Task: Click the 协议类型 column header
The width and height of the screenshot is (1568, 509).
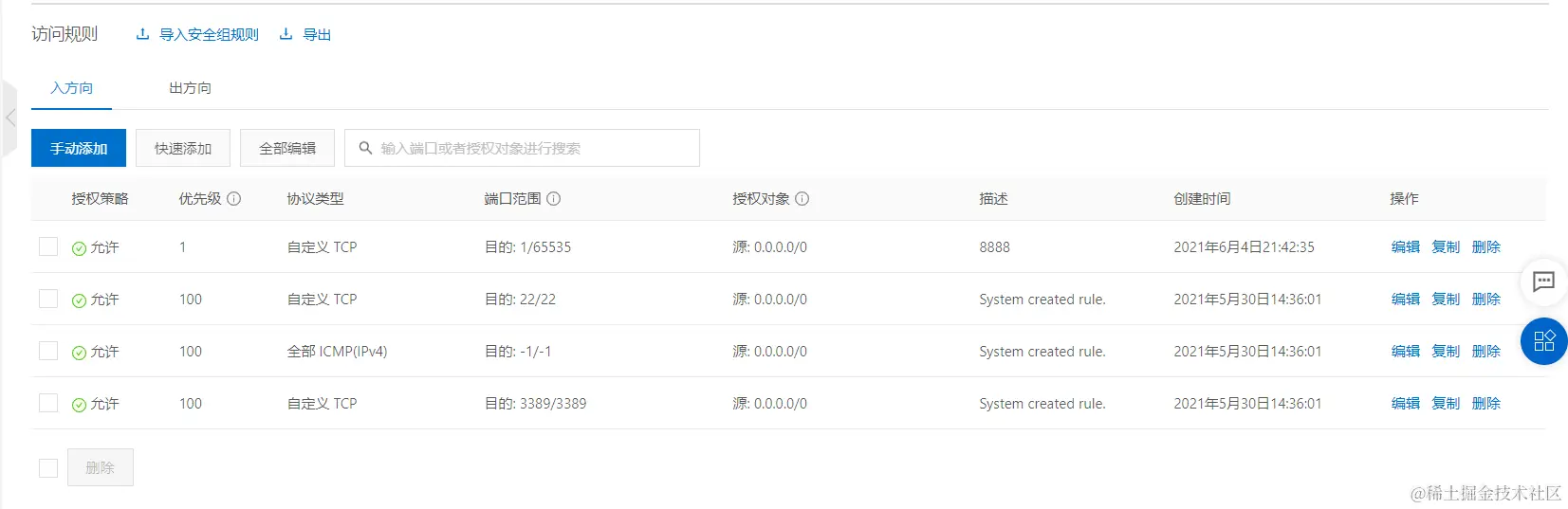Action: point(316,199)
